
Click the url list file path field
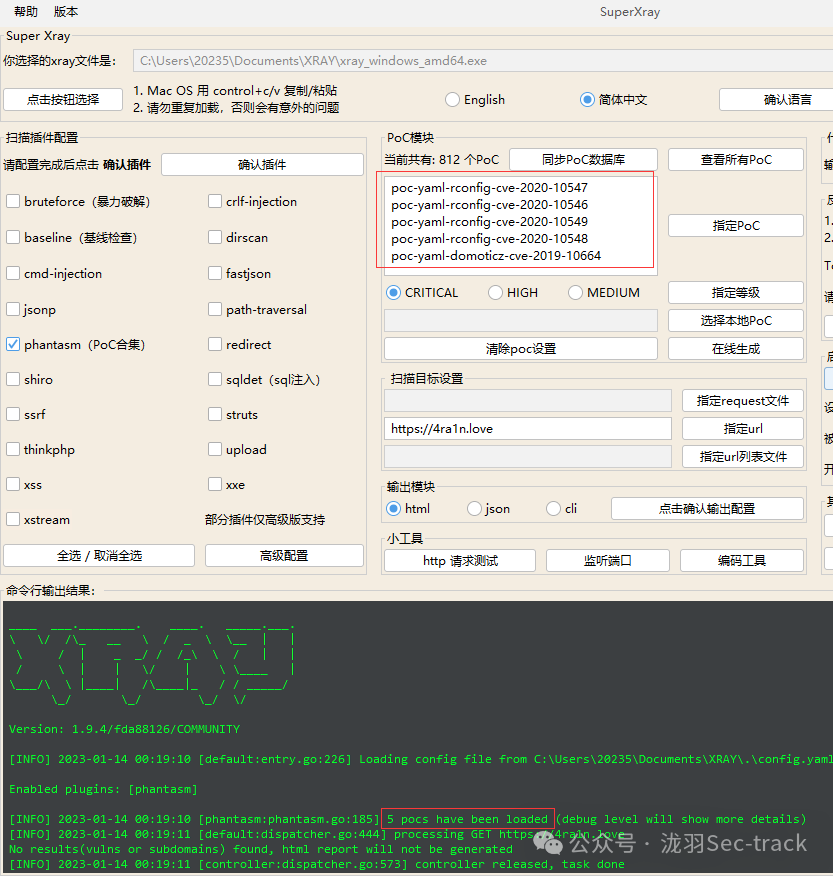pos(528,456)
